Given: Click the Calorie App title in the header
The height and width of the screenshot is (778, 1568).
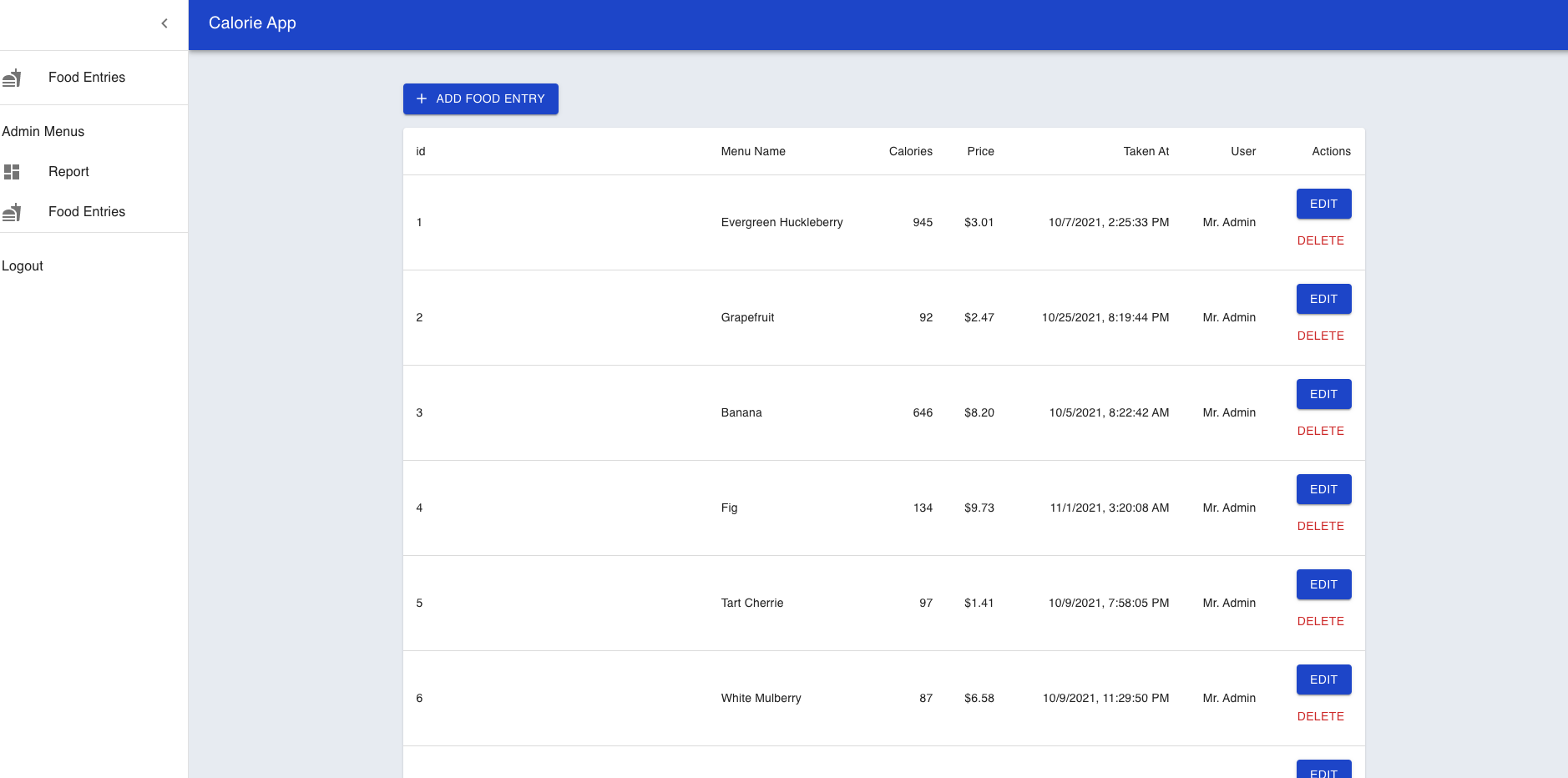Looking at the screenshot, I should 251,23.
